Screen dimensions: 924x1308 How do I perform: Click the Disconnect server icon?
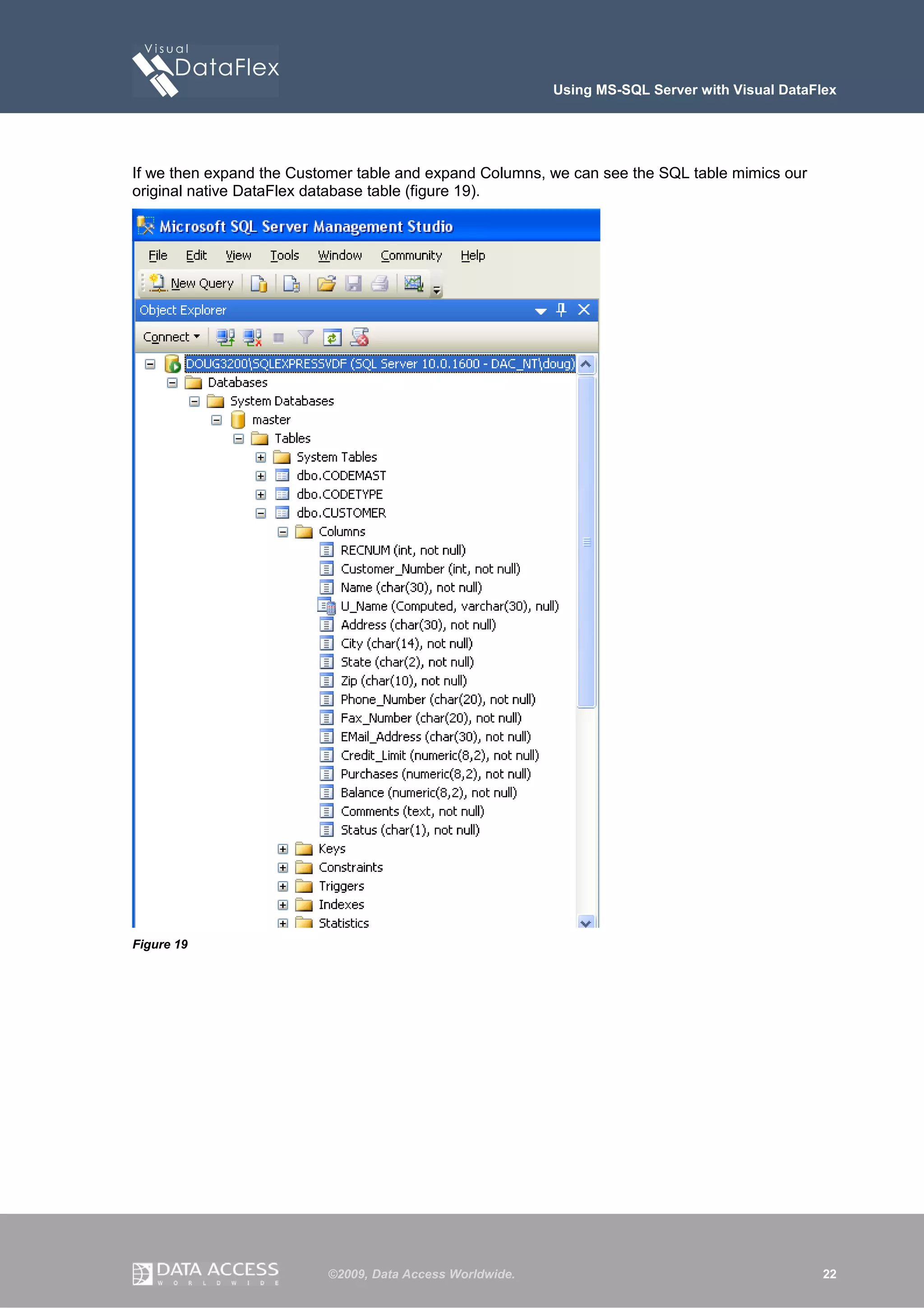pos(252,337)
